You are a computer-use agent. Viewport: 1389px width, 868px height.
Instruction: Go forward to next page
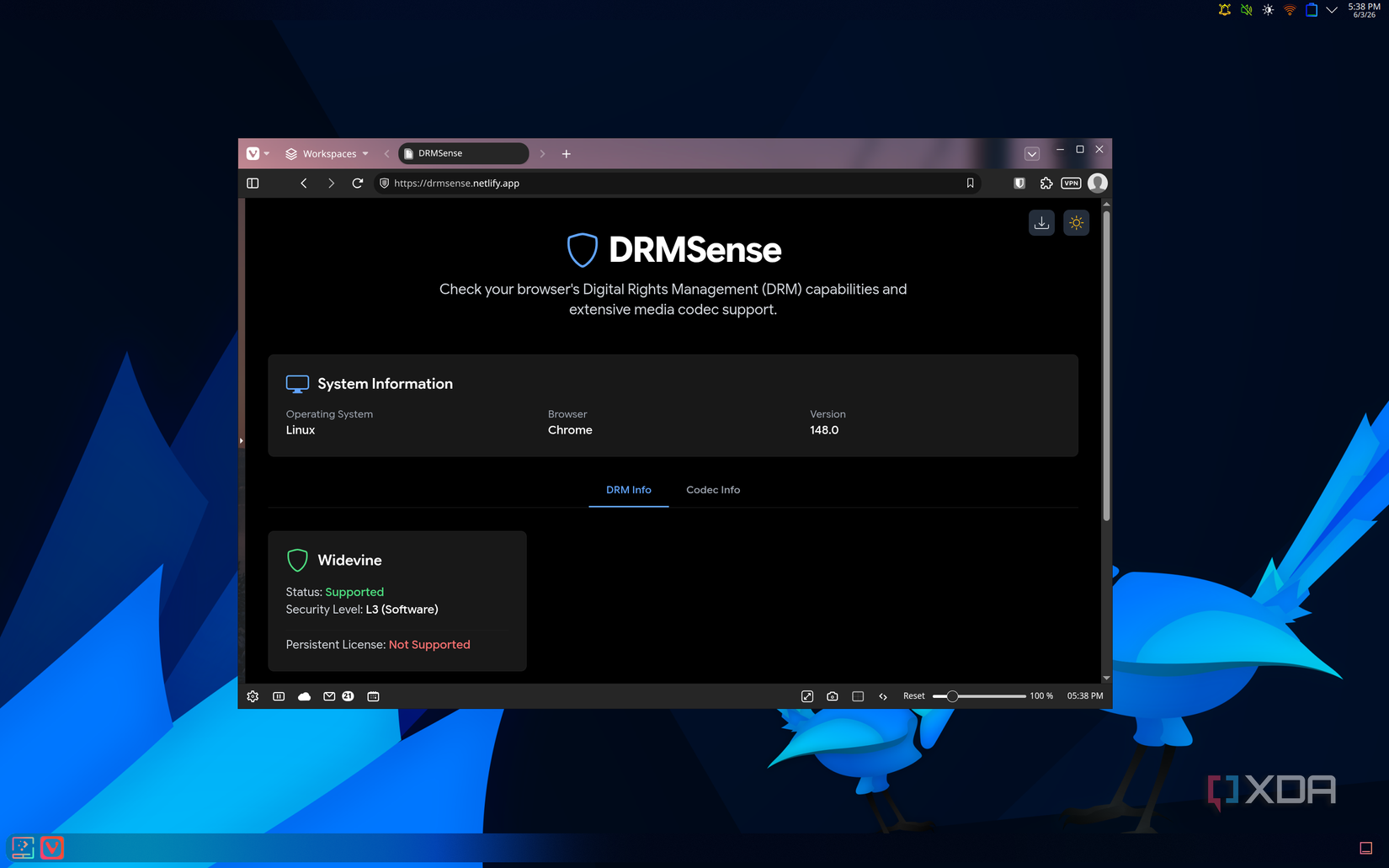(331, 183)
